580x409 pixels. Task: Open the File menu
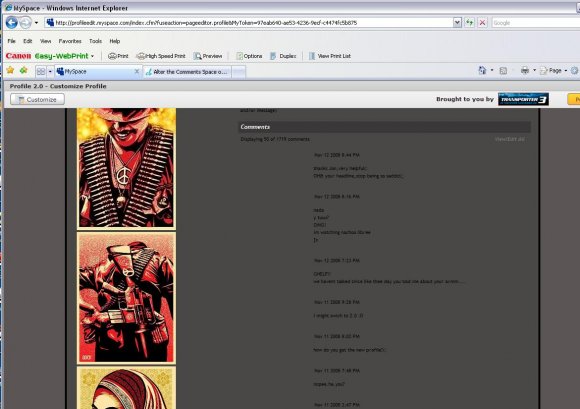click(11, 41)
